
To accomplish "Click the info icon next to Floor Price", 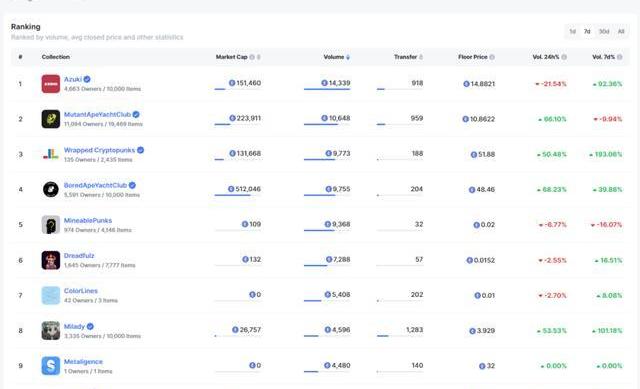I will 492,57.
